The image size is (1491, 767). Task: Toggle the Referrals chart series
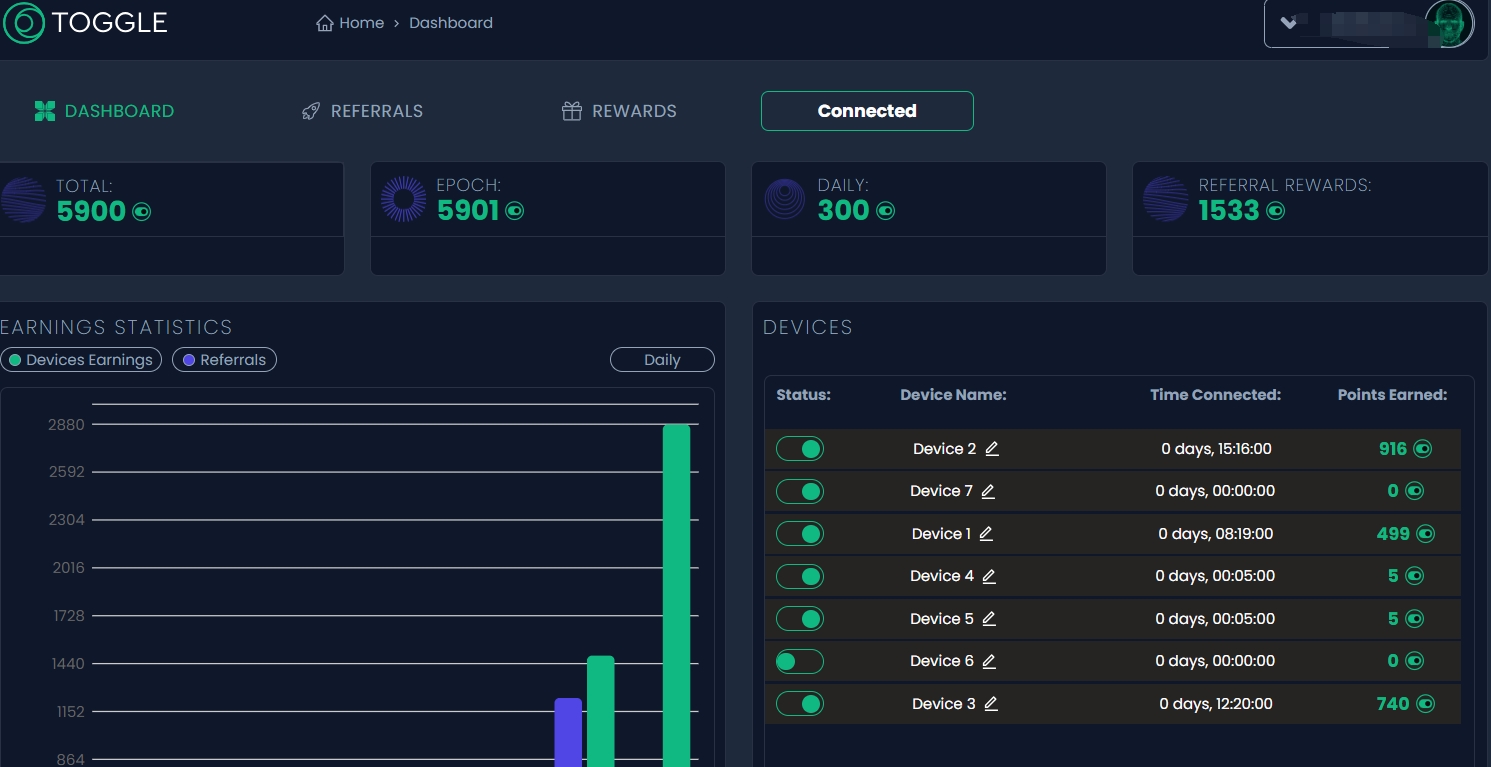(224, 360)
